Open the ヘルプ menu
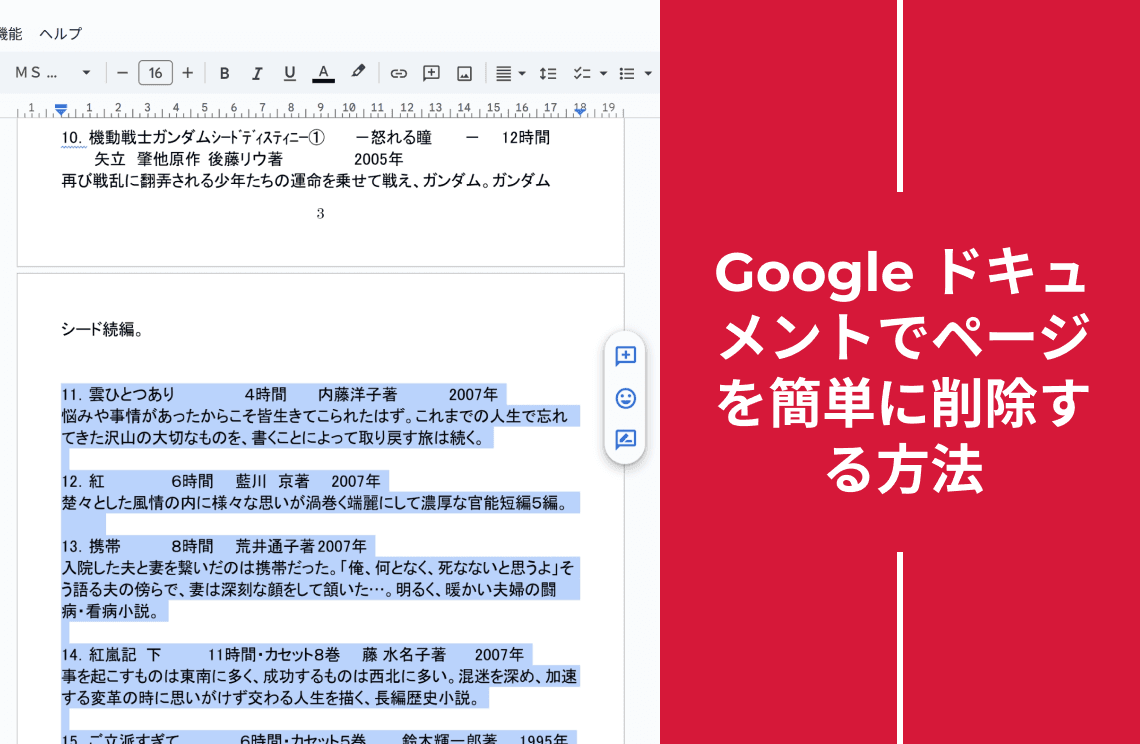This screenshot has height=744, width=1140. (60, 33)
